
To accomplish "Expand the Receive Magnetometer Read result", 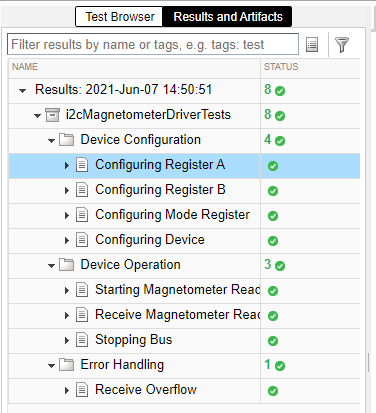I will [x=67, y=315].
